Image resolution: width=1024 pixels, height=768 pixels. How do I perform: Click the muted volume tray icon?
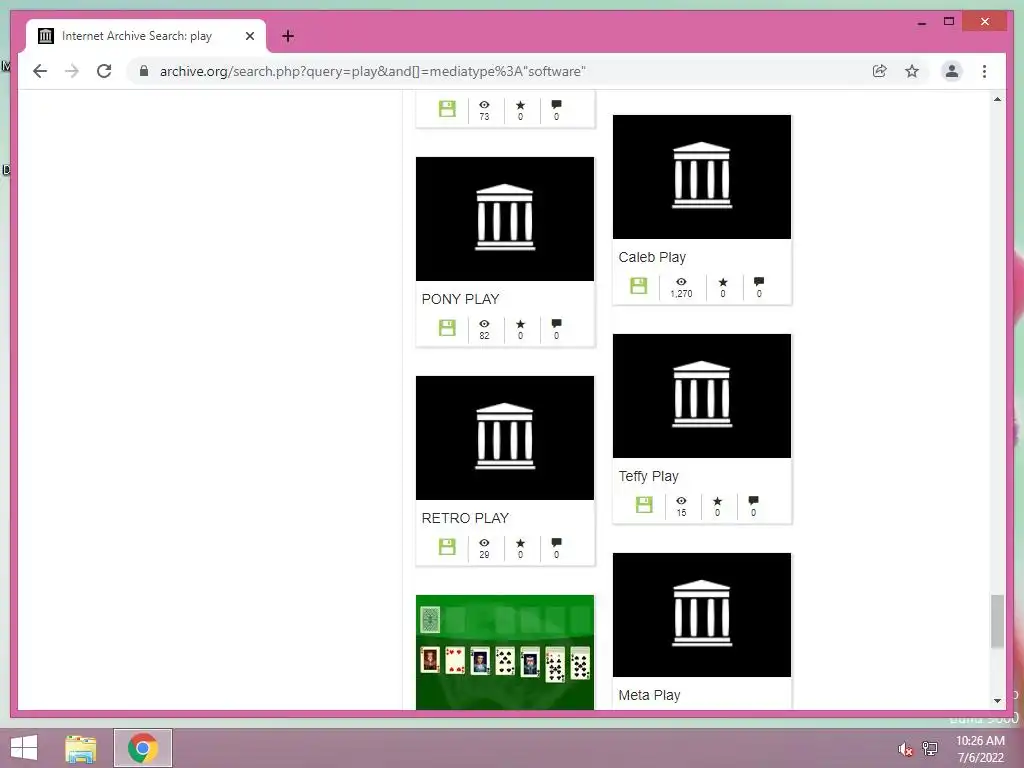pyautogui.click(x=905, y=749)
